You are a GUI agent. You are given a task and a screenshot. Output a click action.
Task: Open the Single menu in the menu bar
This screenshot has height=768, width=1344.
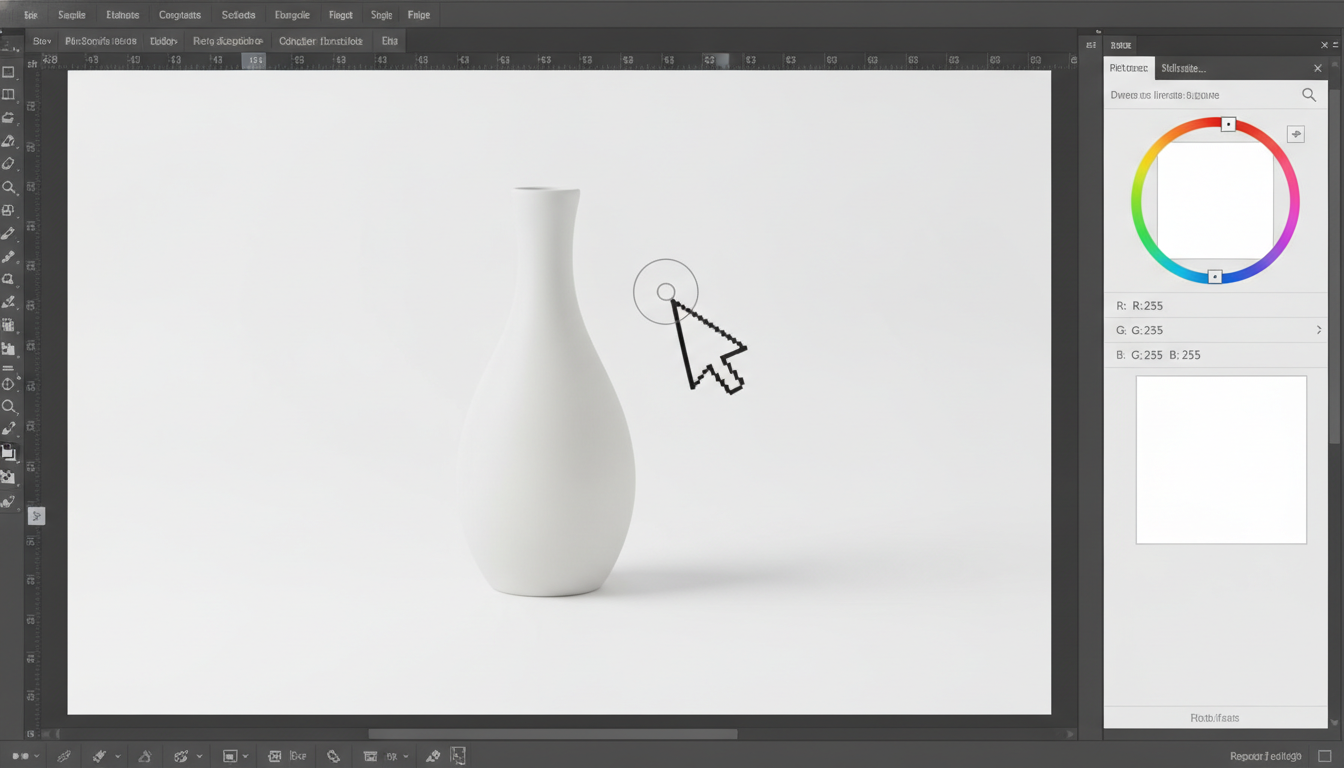click(381, 15)
